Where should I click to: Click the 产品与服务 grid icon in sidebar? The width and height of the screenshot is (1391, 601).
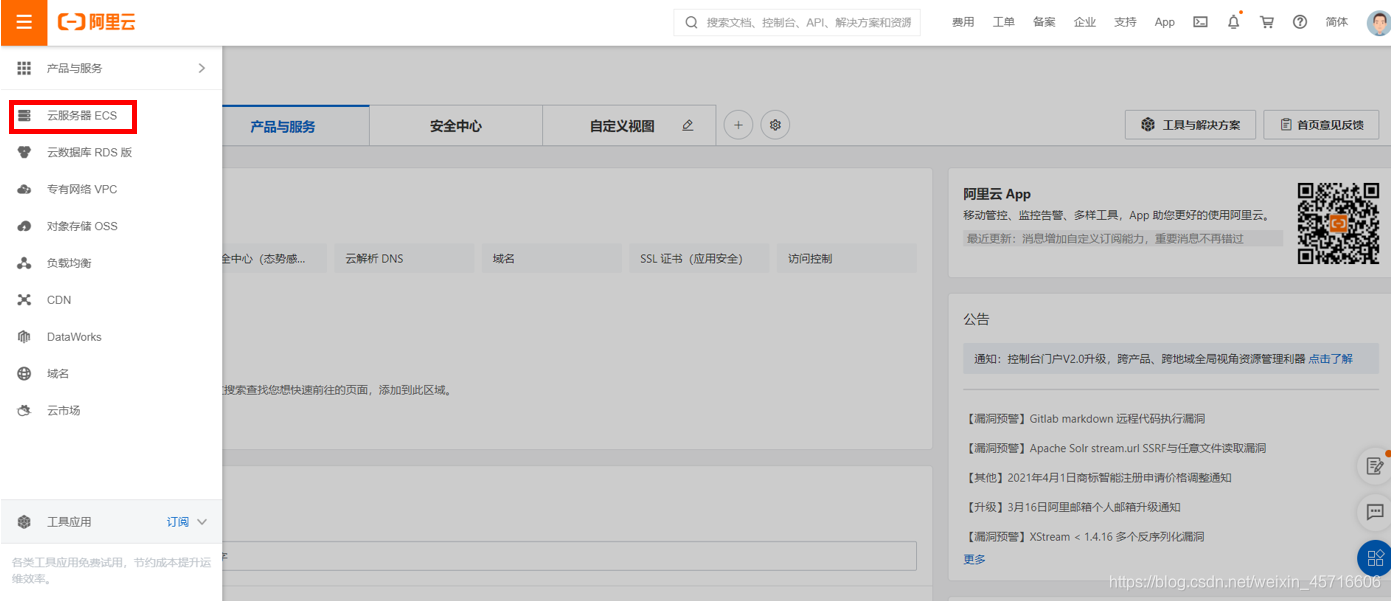coord(24,68)
